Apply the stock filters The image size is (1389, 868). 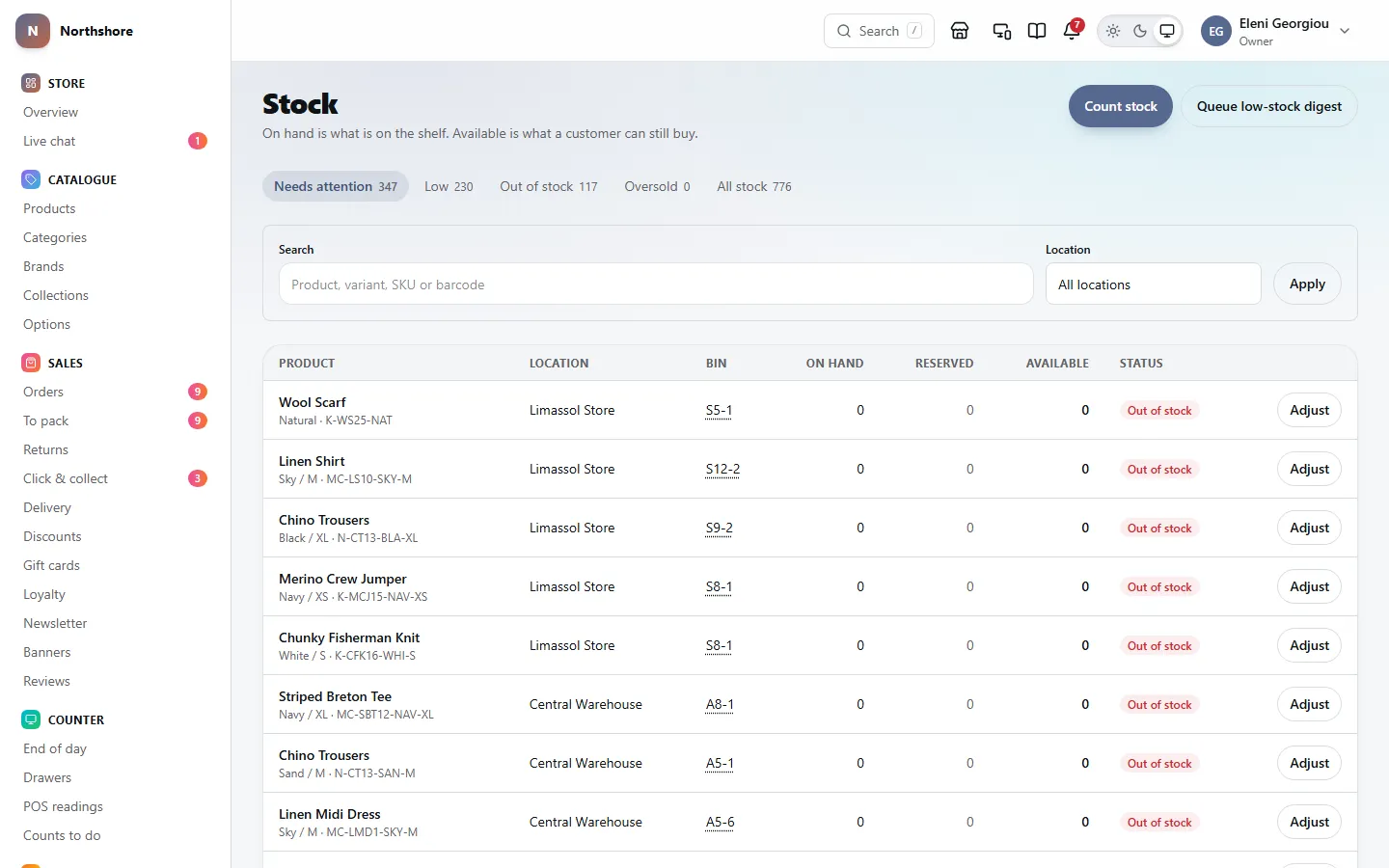[1308, 284]
